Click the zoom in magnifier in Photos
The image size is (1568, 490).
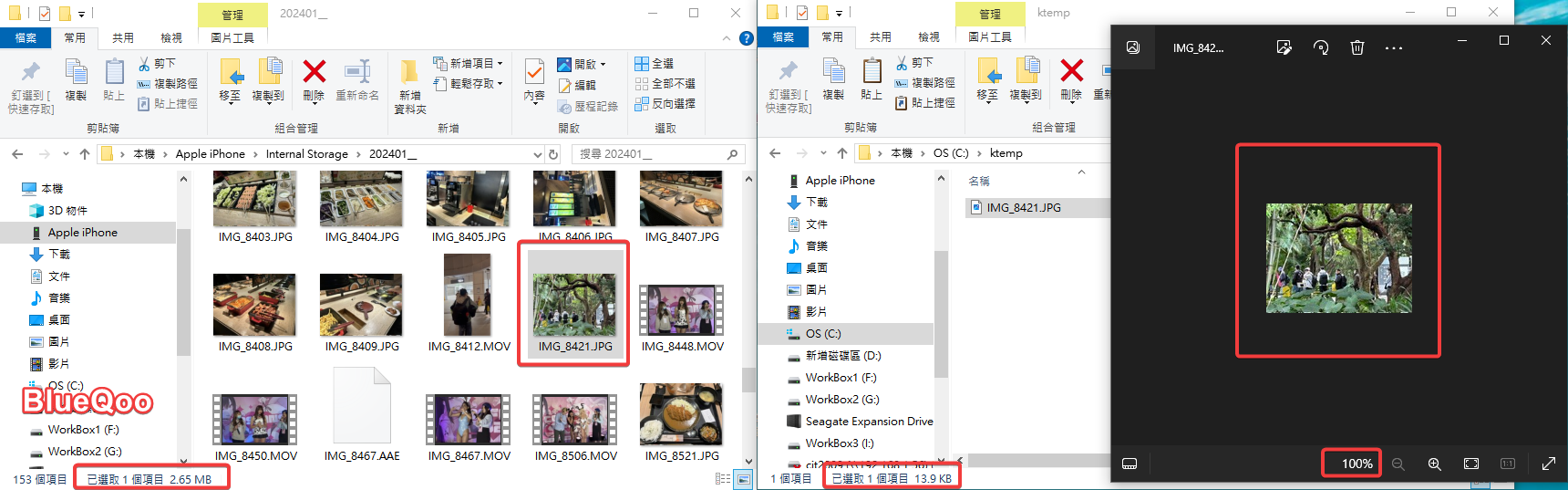pyautogui.click(x=1434, y=464)
